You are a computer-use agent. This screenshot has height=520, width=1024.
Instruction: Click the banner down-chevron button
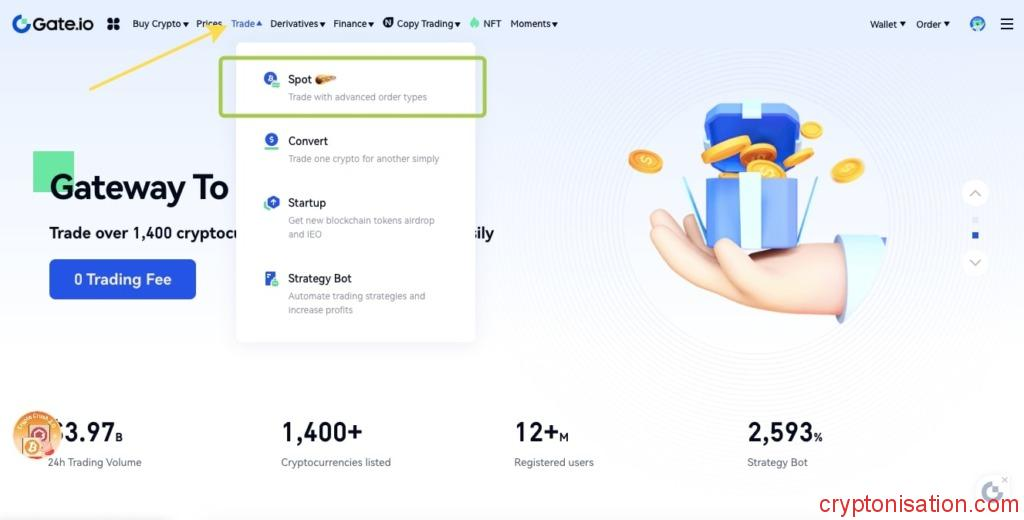tap(976, 262)
